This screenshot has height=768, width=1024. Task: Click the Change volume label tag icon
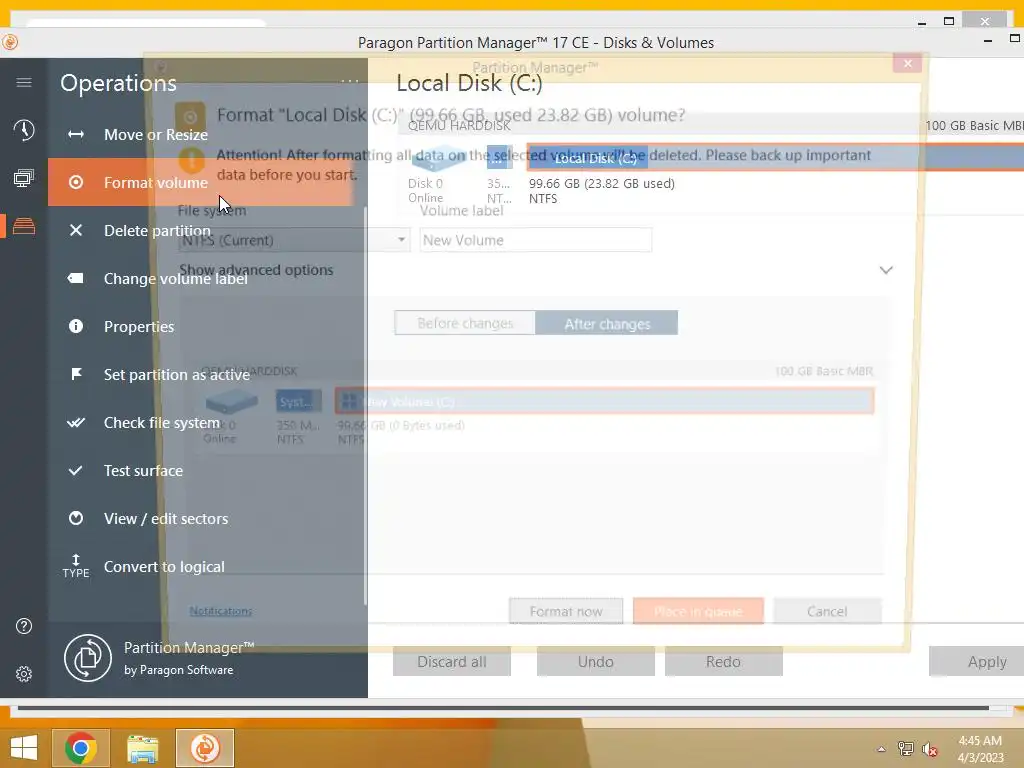(76, 278)
